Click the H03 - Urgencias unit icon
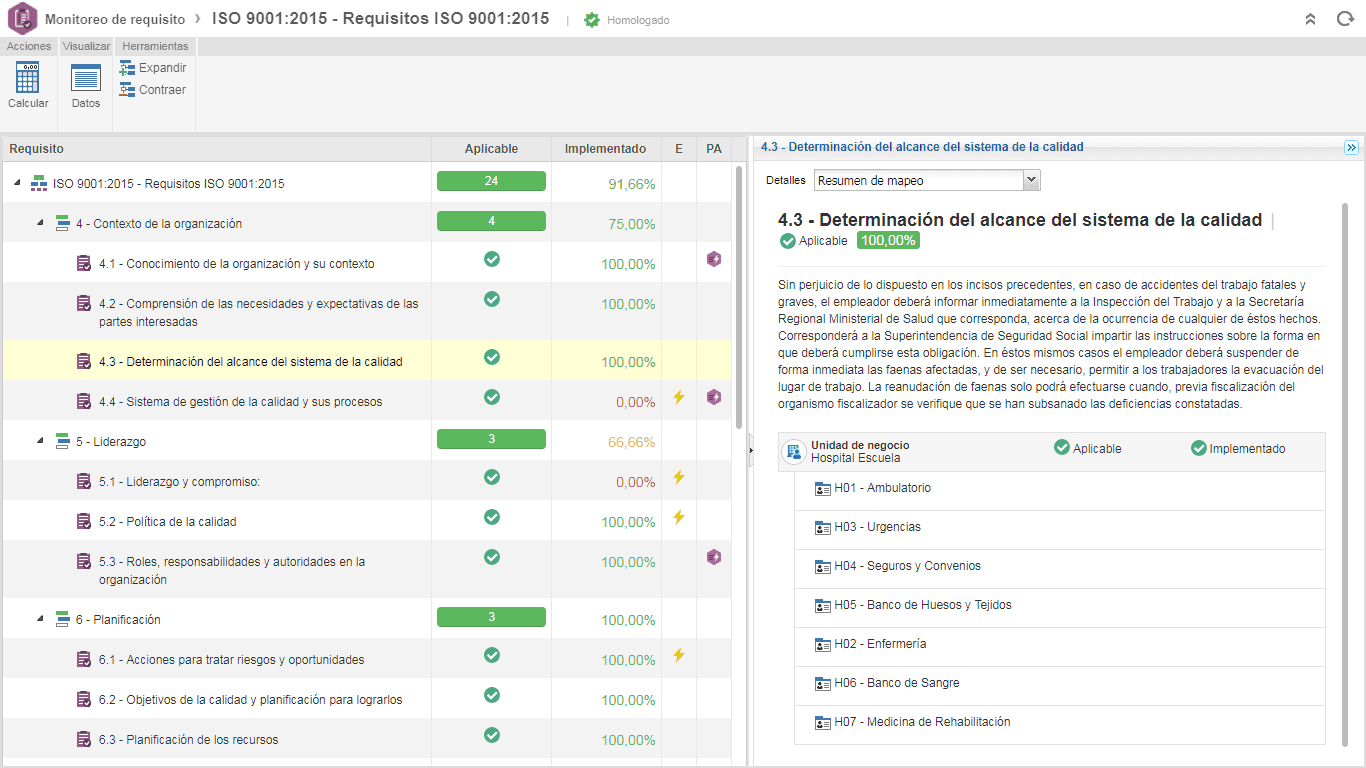 [x=823, y=527]
